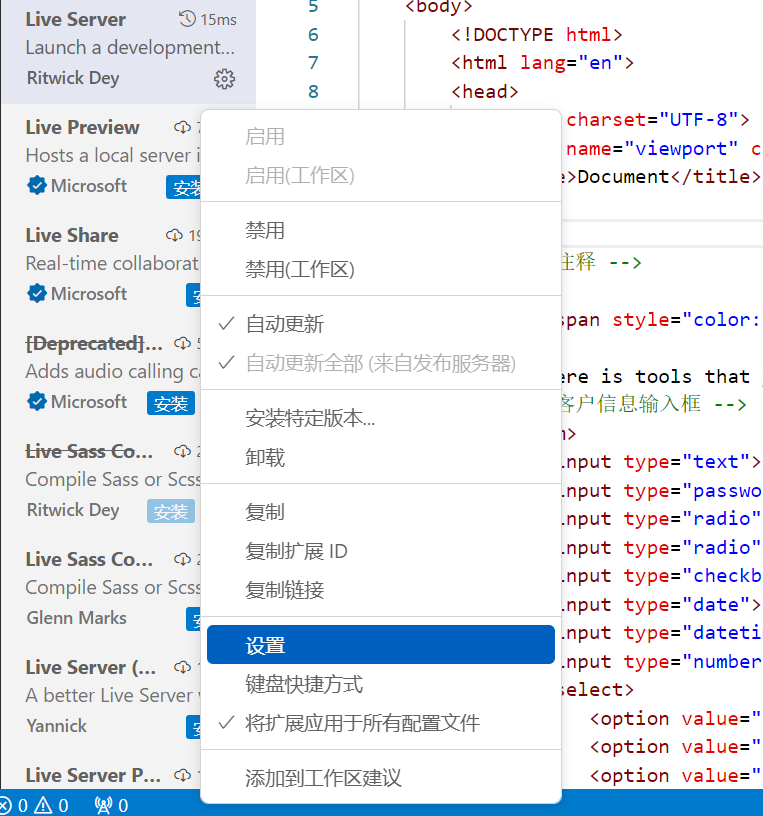Click the Deprecated extension download cloud icon

(x=183, y=343)
